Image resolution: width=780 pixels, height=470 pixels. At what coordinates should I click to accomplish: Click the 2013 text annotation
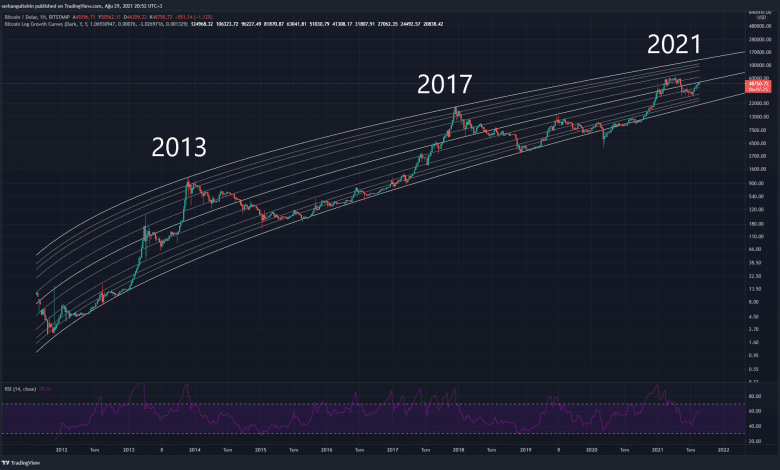(x=179, y=148)
